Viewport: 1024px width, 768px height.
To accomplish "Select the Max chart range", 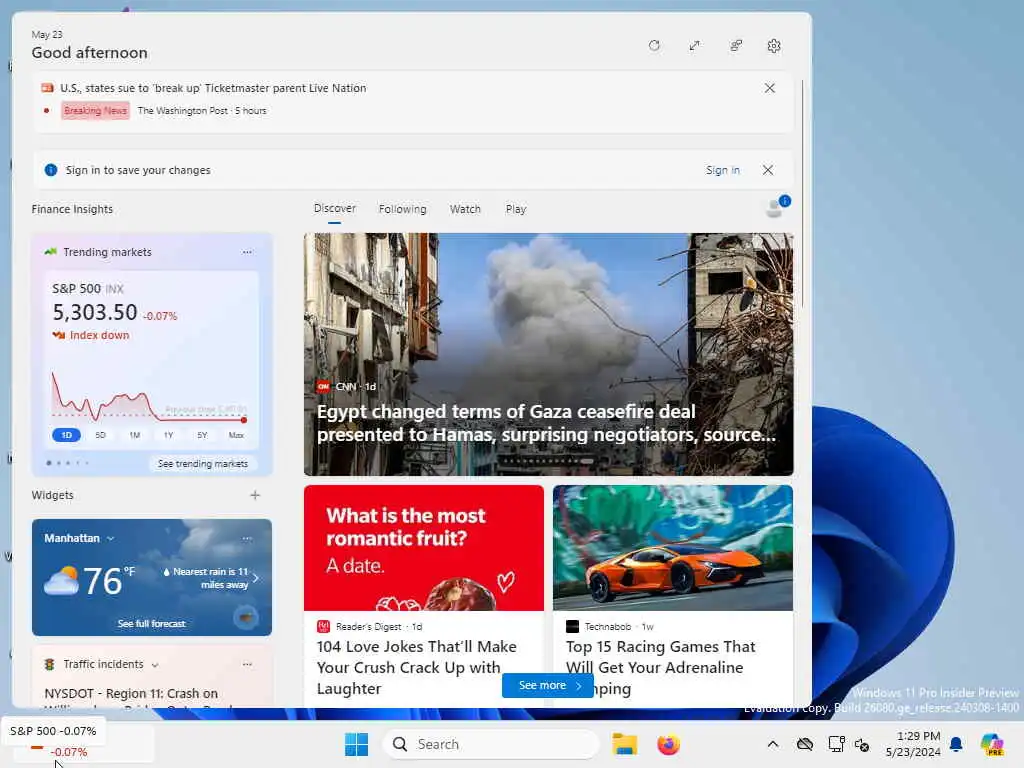I will 236,435.
